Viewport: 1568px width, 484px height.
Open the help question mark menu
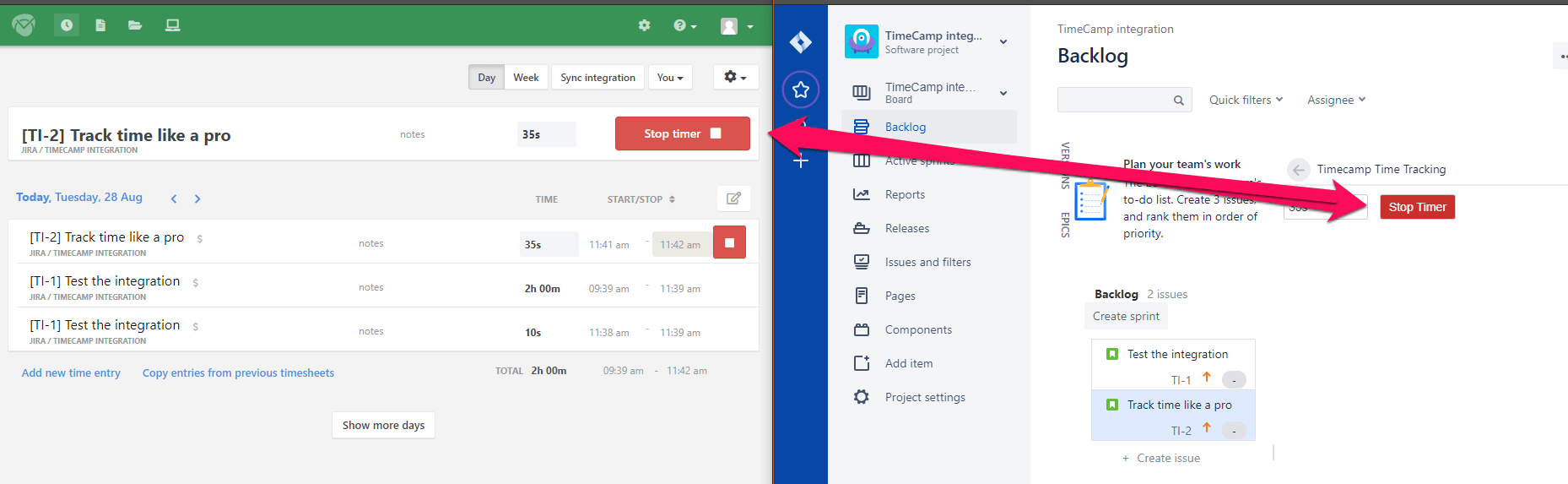coord(684,25)
